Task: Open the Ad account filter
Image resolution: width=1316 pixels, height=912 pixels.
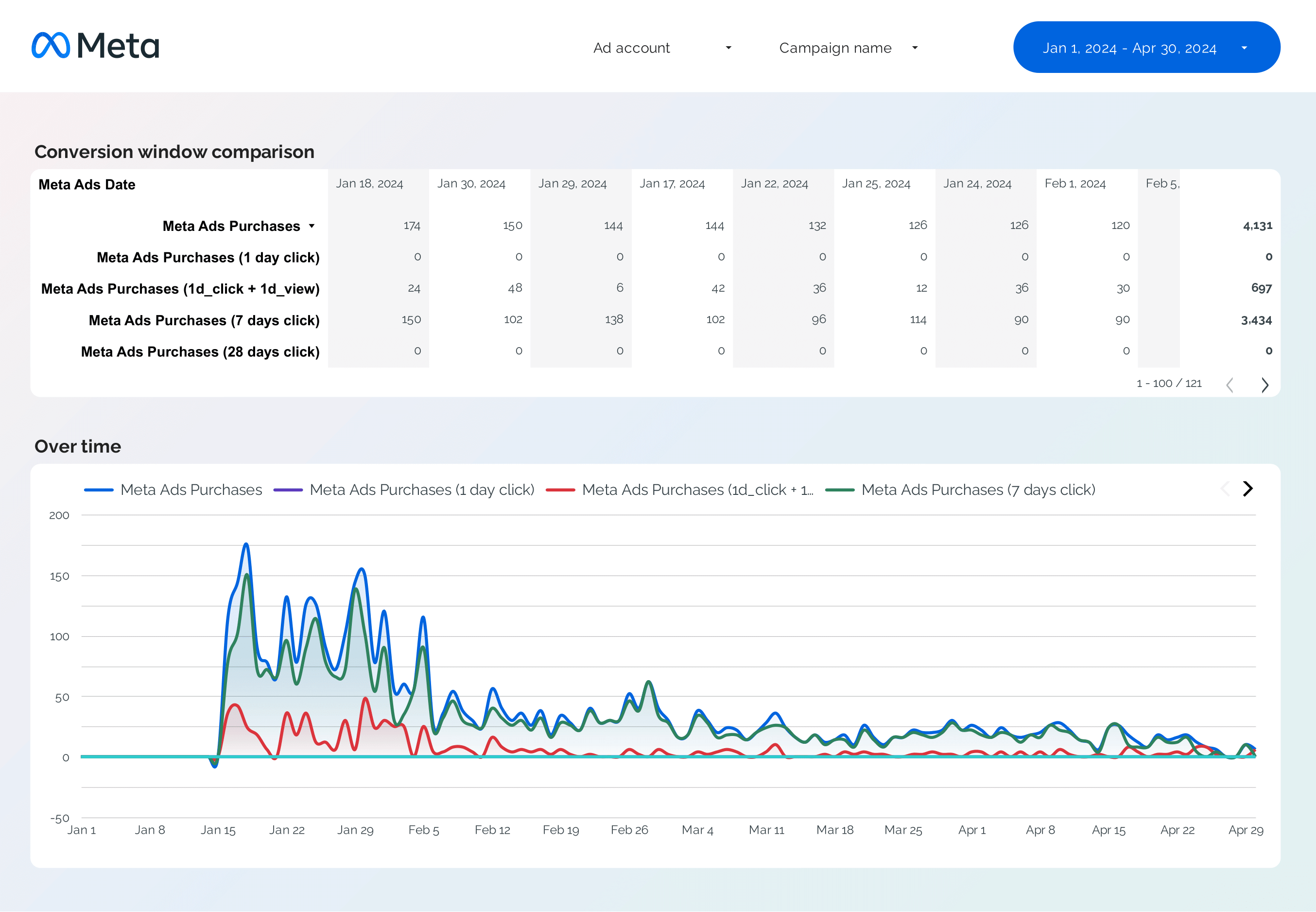Action: (x=631, y=48)
